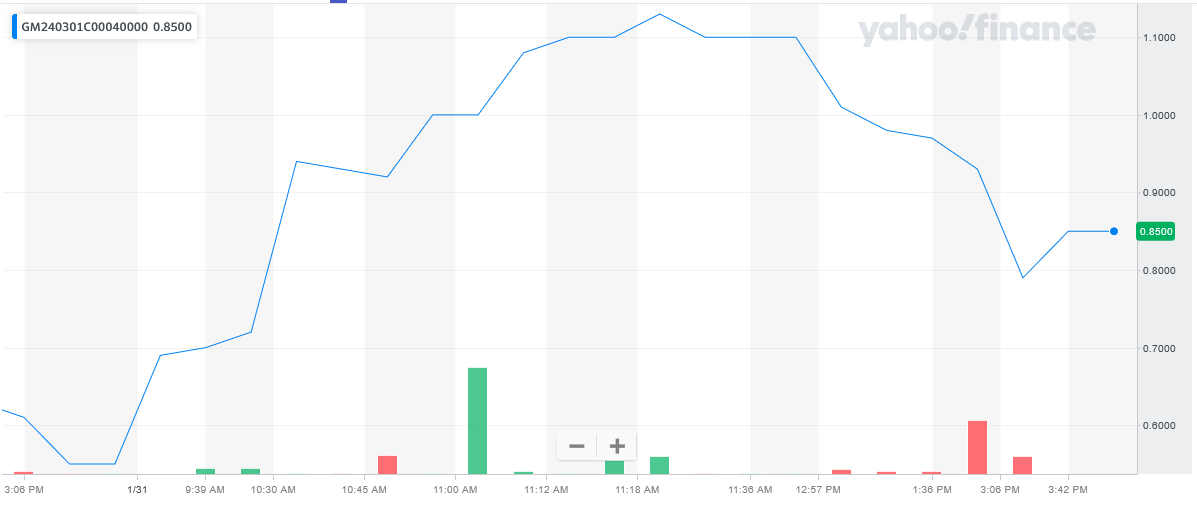Click the 1/31 date label on time axis
The image size is (1197, 509).
[137, 490]
